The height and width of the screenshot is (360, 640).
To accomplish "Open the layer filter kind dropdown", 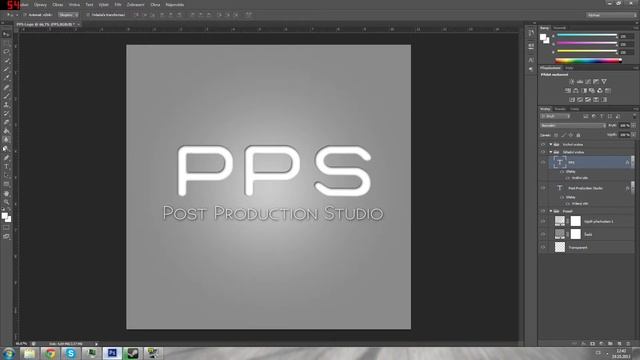I will tap(555, 116).
